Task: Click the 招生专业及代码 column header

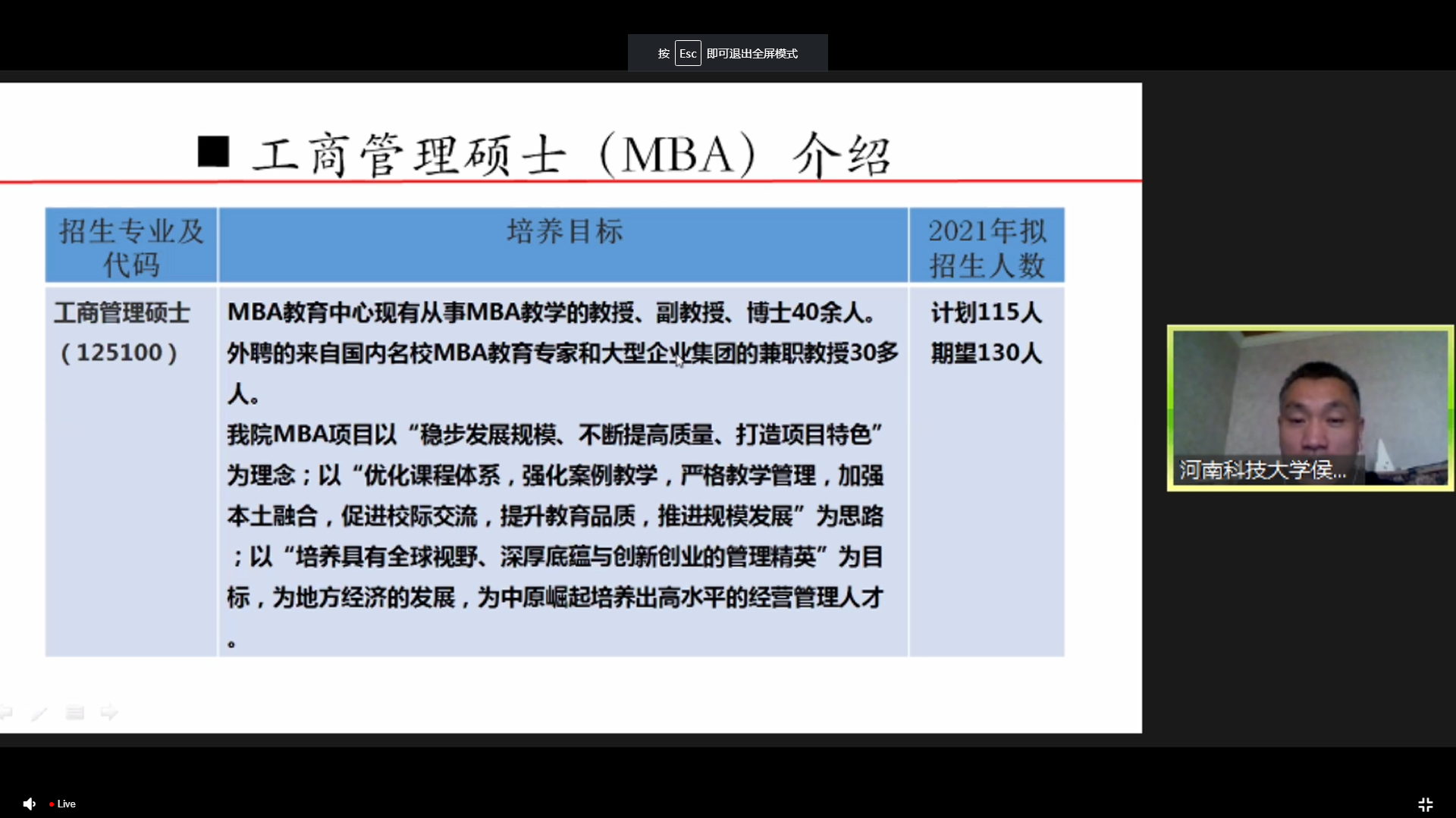Action: (131, 247)
